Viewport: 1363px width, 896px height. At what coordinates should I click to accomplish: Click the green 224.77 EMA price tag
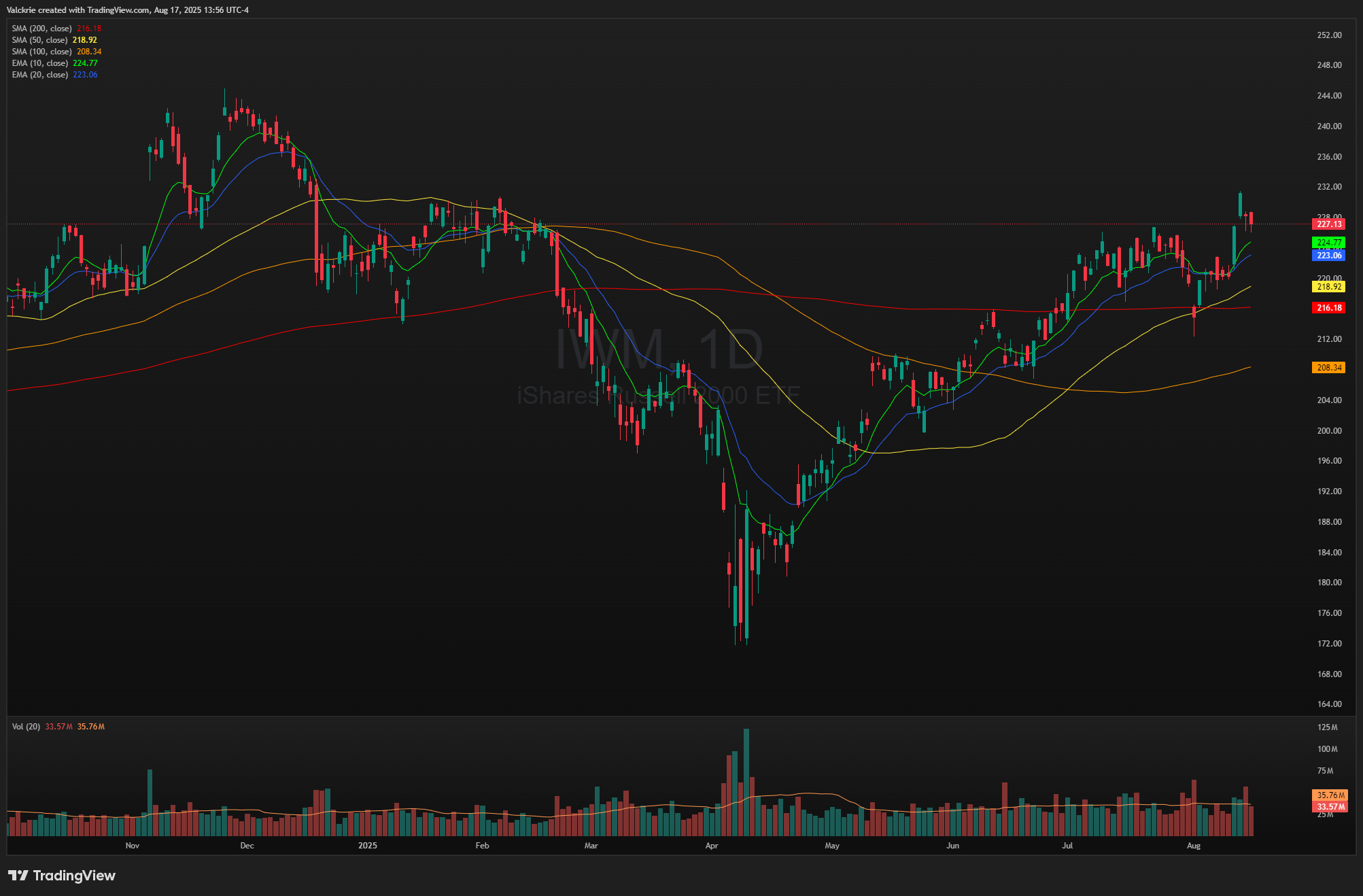coord(1328,243)
